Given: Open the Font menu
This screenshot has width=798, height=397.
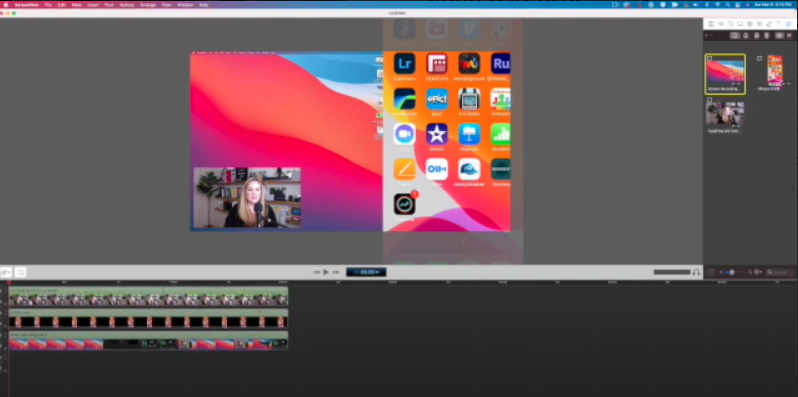Looking at the screenshot, I should click(x=109, y=5).
